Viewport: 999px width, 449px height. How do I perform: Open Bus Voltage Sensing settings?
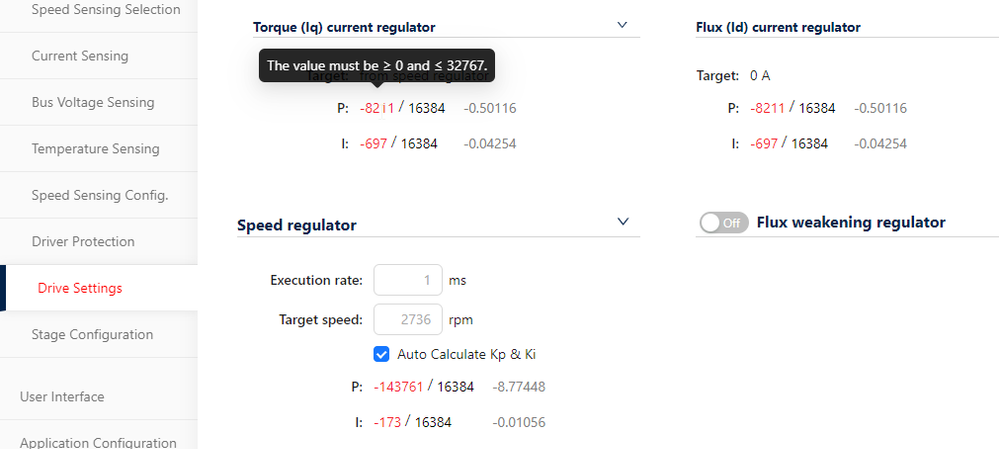tap(93, 102)
